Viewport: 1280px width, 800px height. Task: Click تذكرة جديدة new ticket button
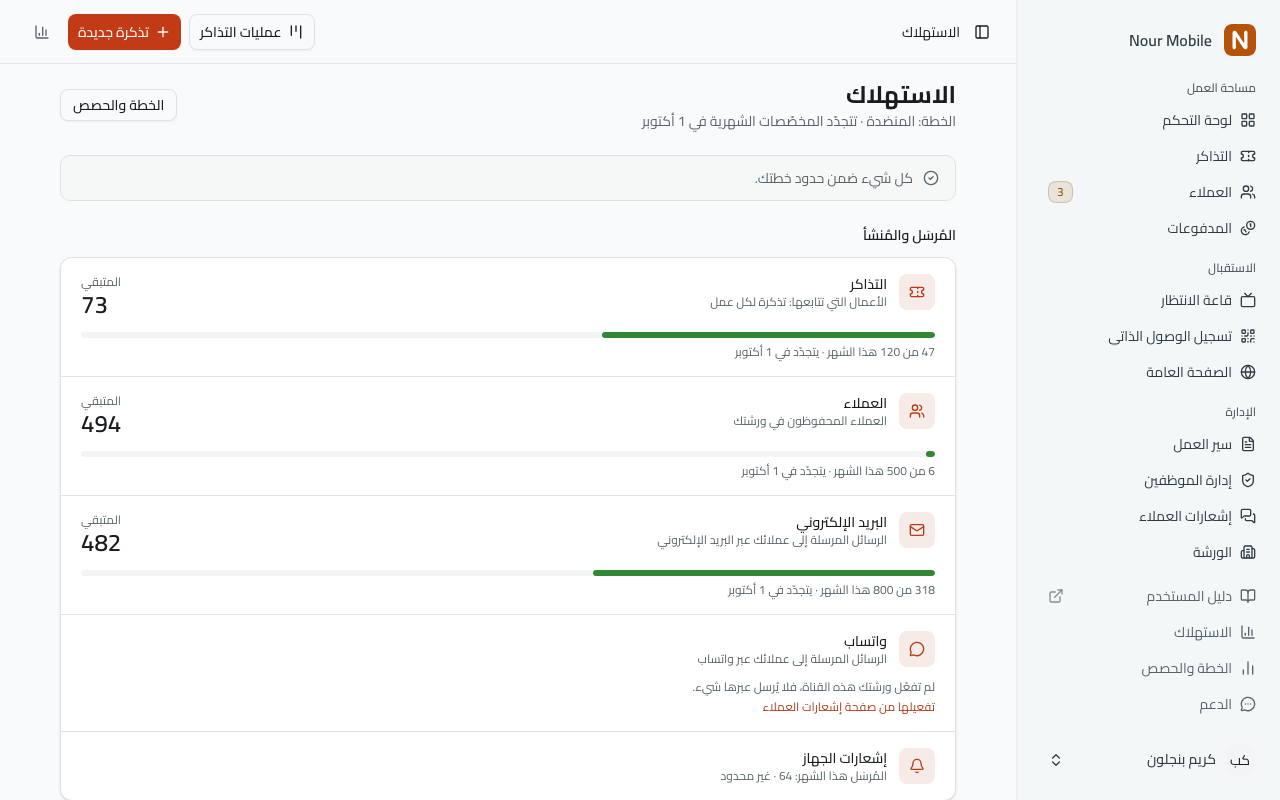124,32
